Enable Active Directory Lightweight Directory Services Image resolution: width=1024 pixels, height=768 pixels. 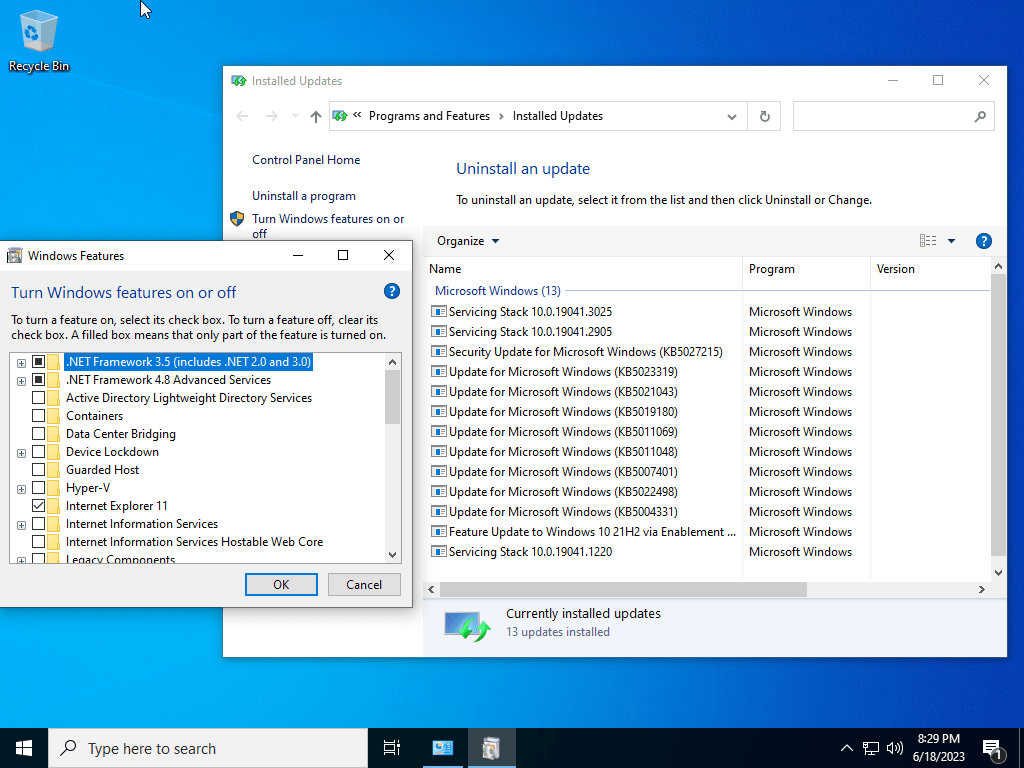[x=39, y=398]
